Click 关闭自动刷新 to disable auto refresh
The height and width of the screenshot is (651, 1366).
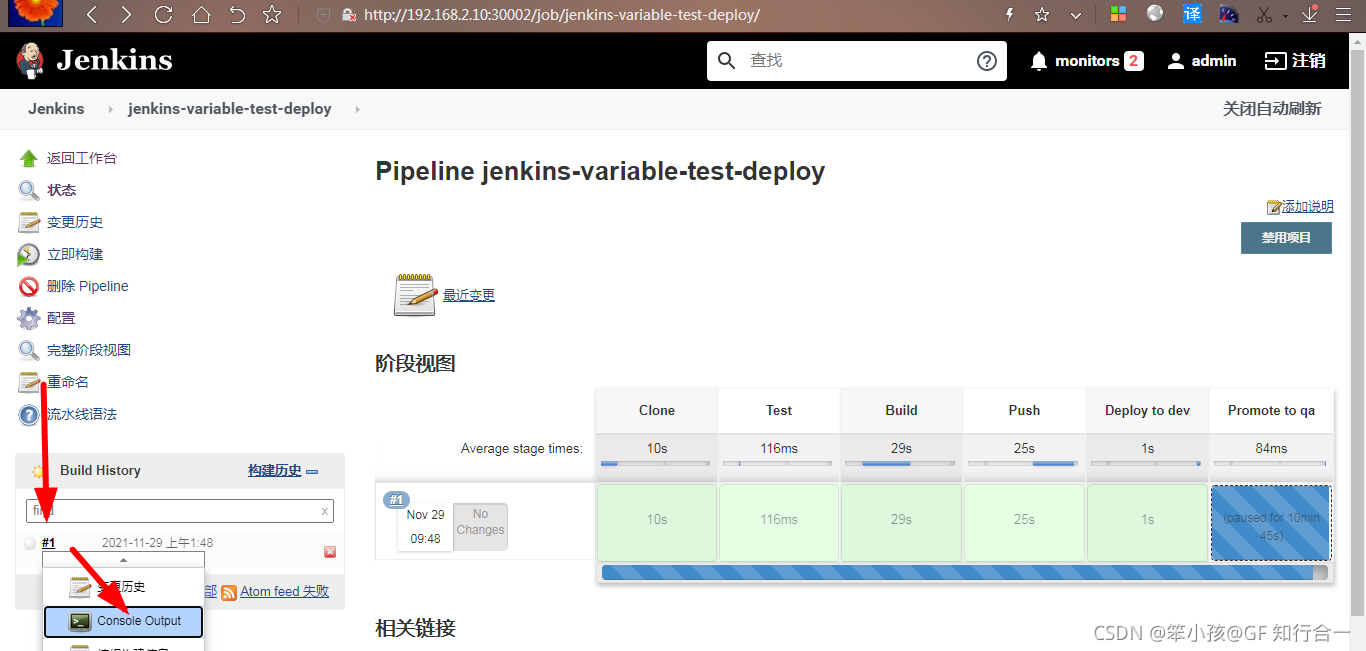coord(1272,109)
